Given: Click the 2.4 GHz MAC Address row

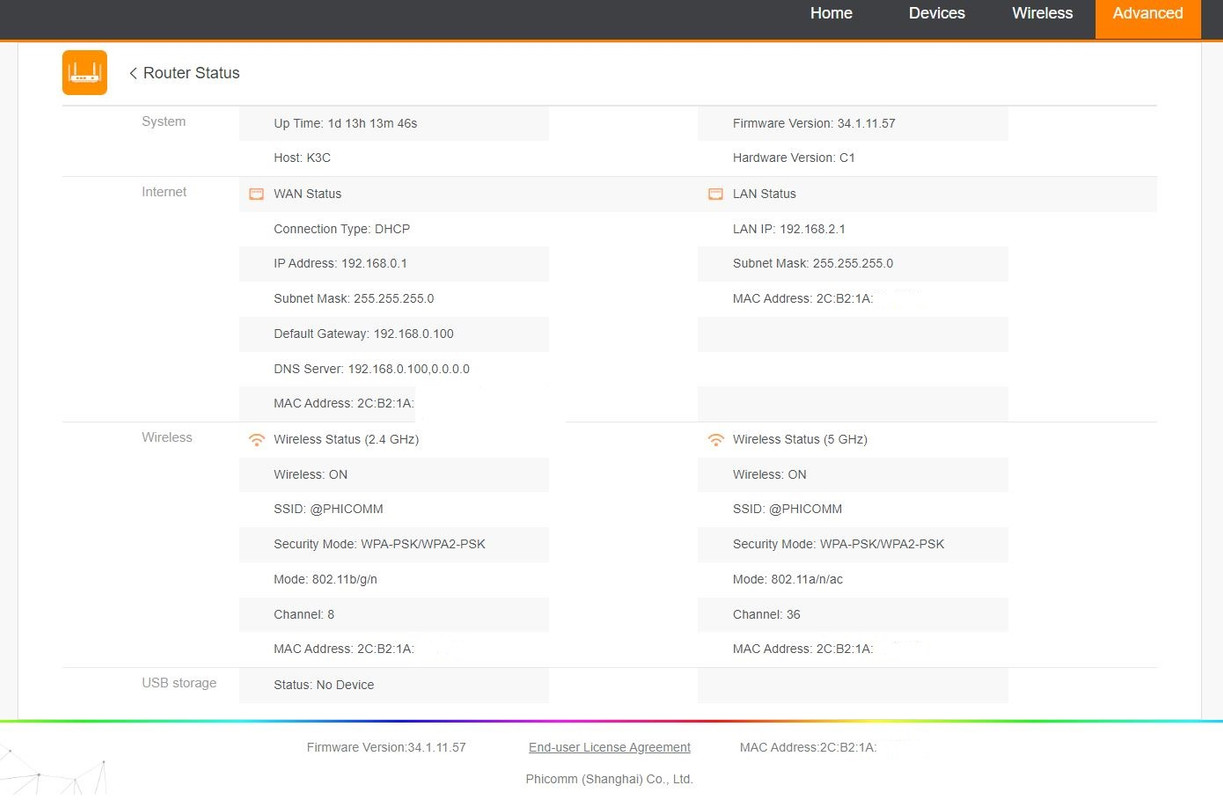Looking at the screenshot, I should (394, 649).
